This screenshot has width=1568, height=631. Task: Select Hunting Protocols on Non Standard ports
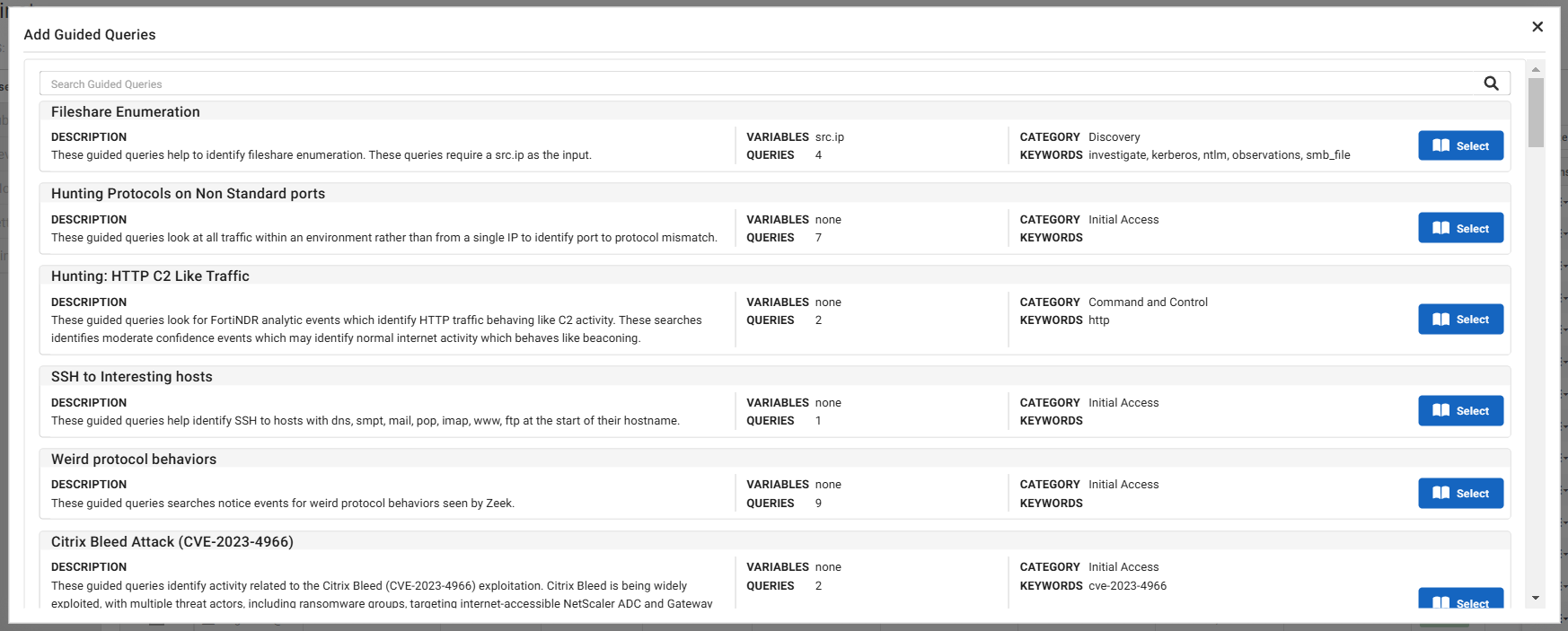click(1460, 228)
